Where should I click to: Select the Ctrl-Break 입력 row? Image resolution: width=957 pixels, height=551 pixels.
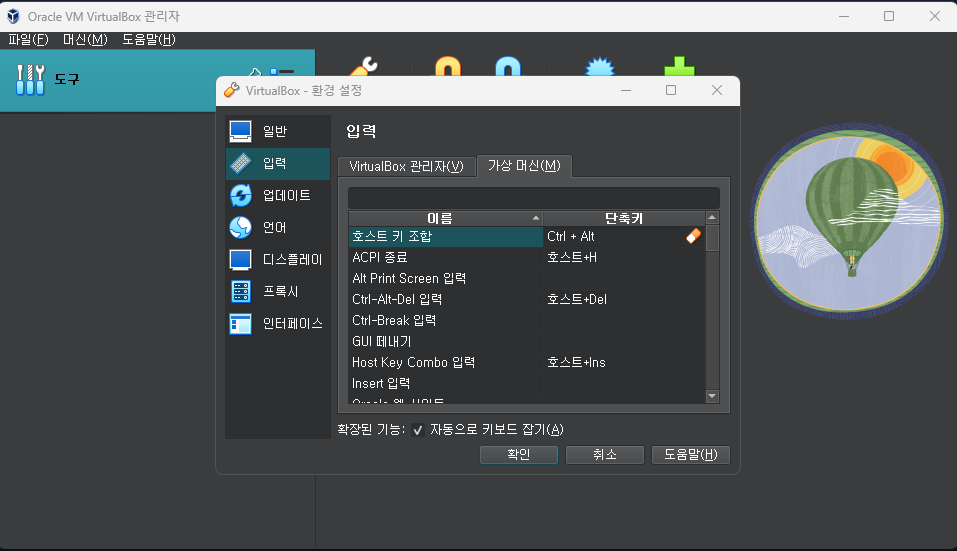446,320
